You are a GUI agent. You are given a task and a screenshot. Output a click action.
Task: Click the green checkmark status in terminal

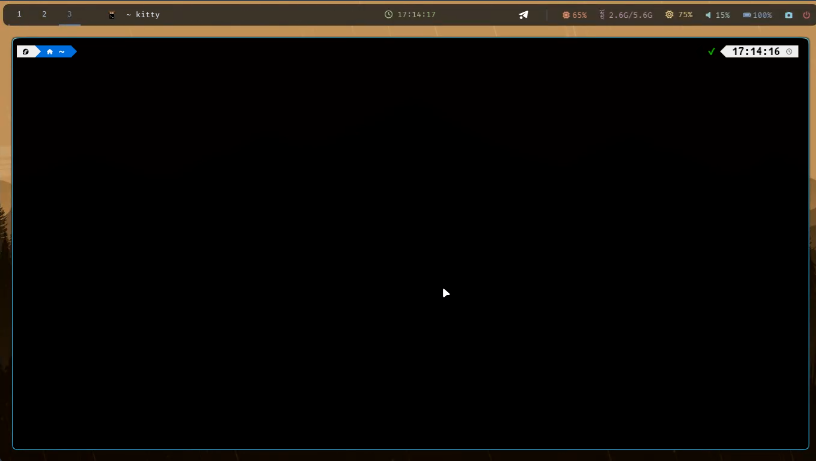[711, 52]
